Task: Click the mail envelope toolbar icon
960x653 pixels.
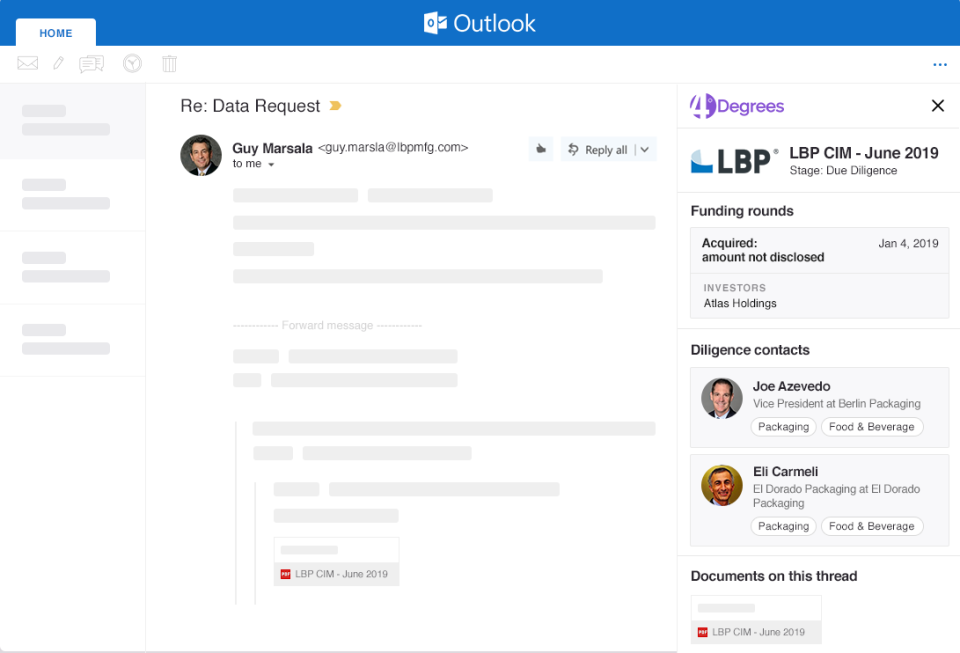Action: tap(28, 63)
